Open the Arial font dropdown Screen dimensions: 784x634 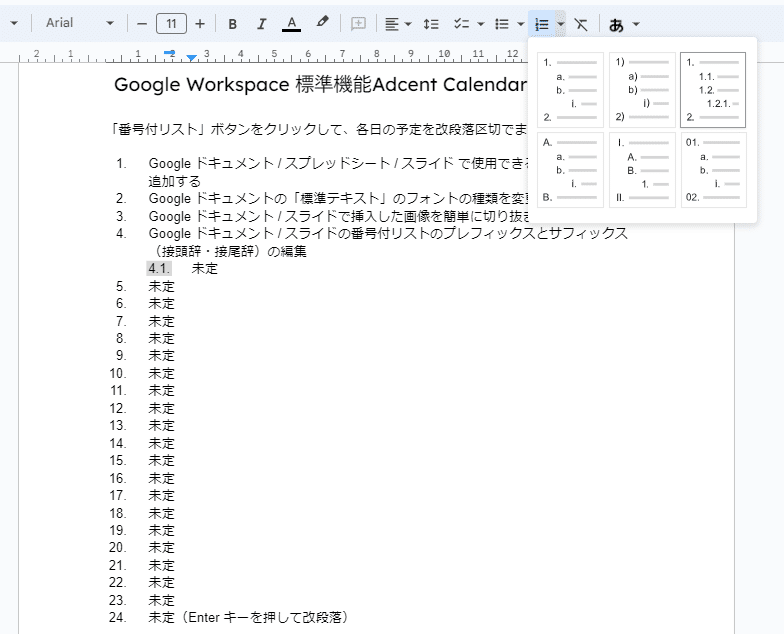click(80, 23)
